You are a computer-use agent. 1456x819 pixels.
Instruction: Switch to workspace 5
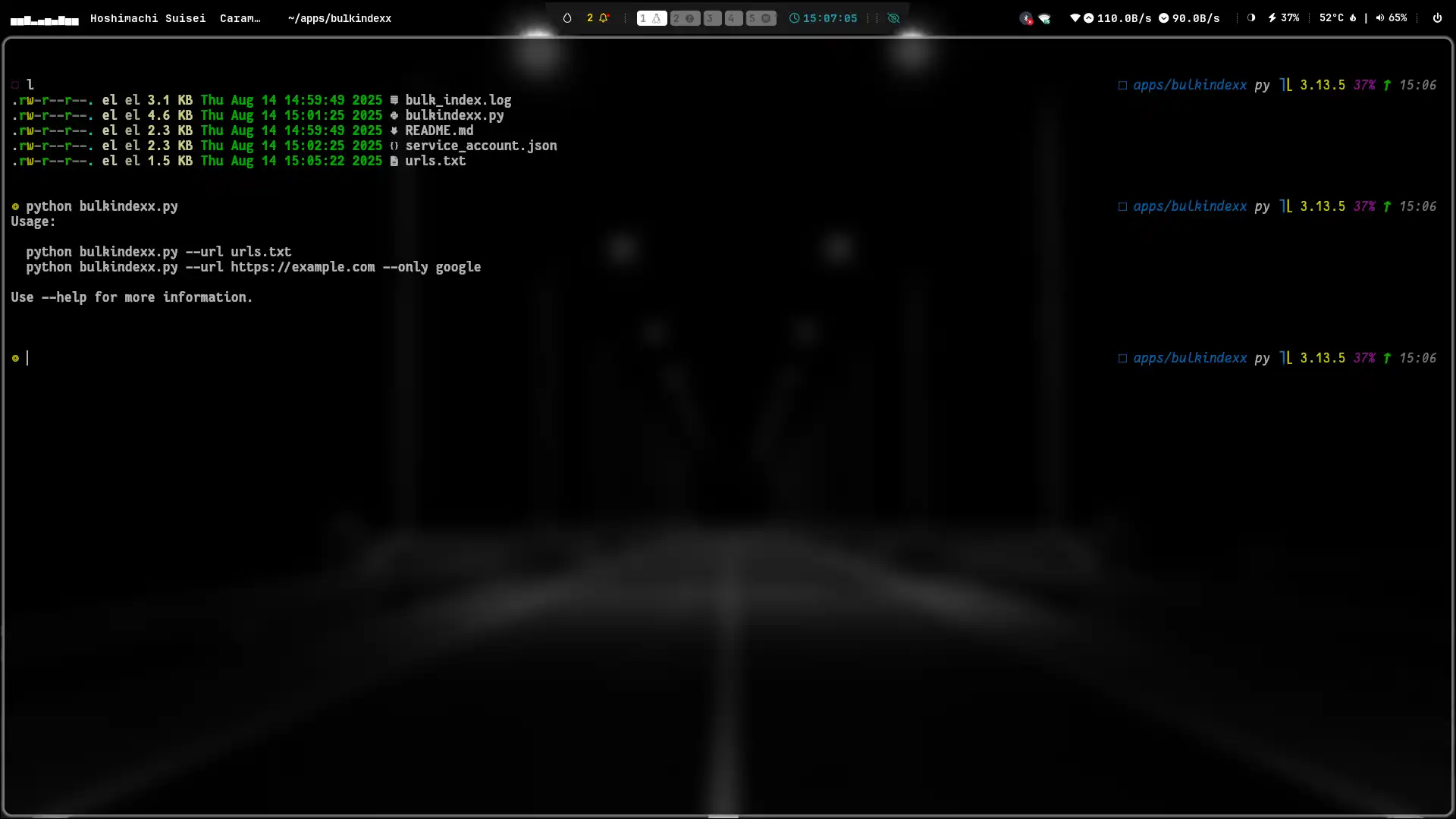pos(760,18)
